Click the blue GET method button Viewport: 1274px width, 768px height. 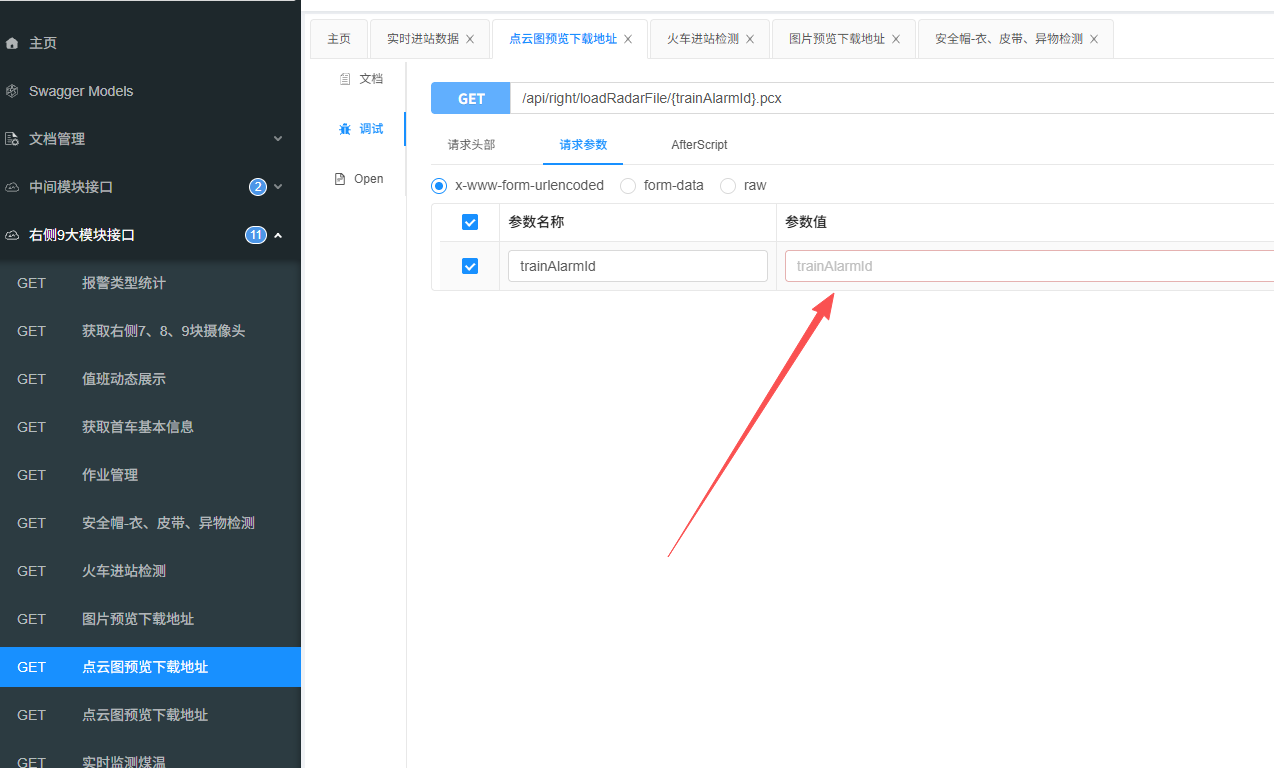coord(471,99)
